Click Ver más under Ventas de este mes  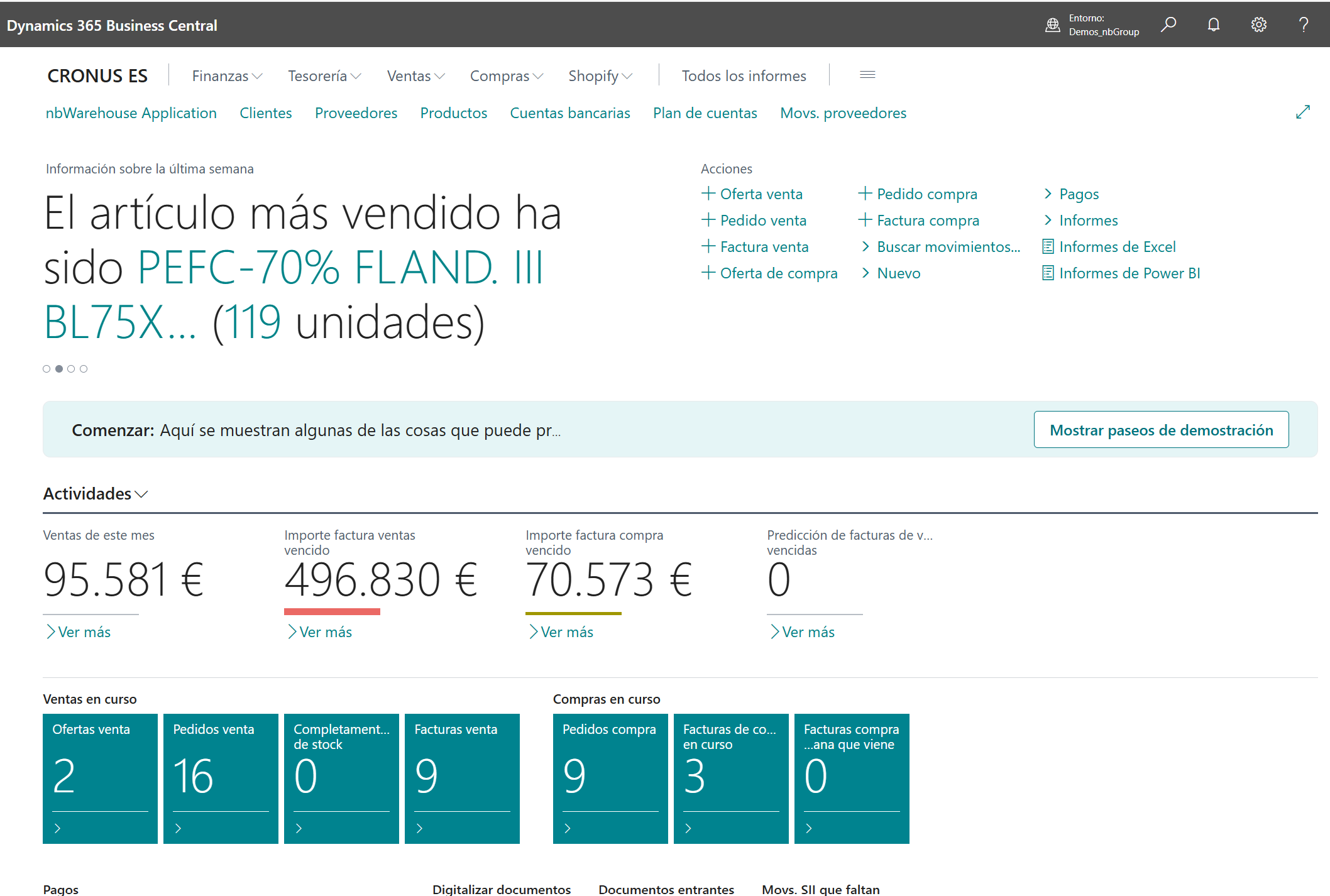click(x=78, y=631)
